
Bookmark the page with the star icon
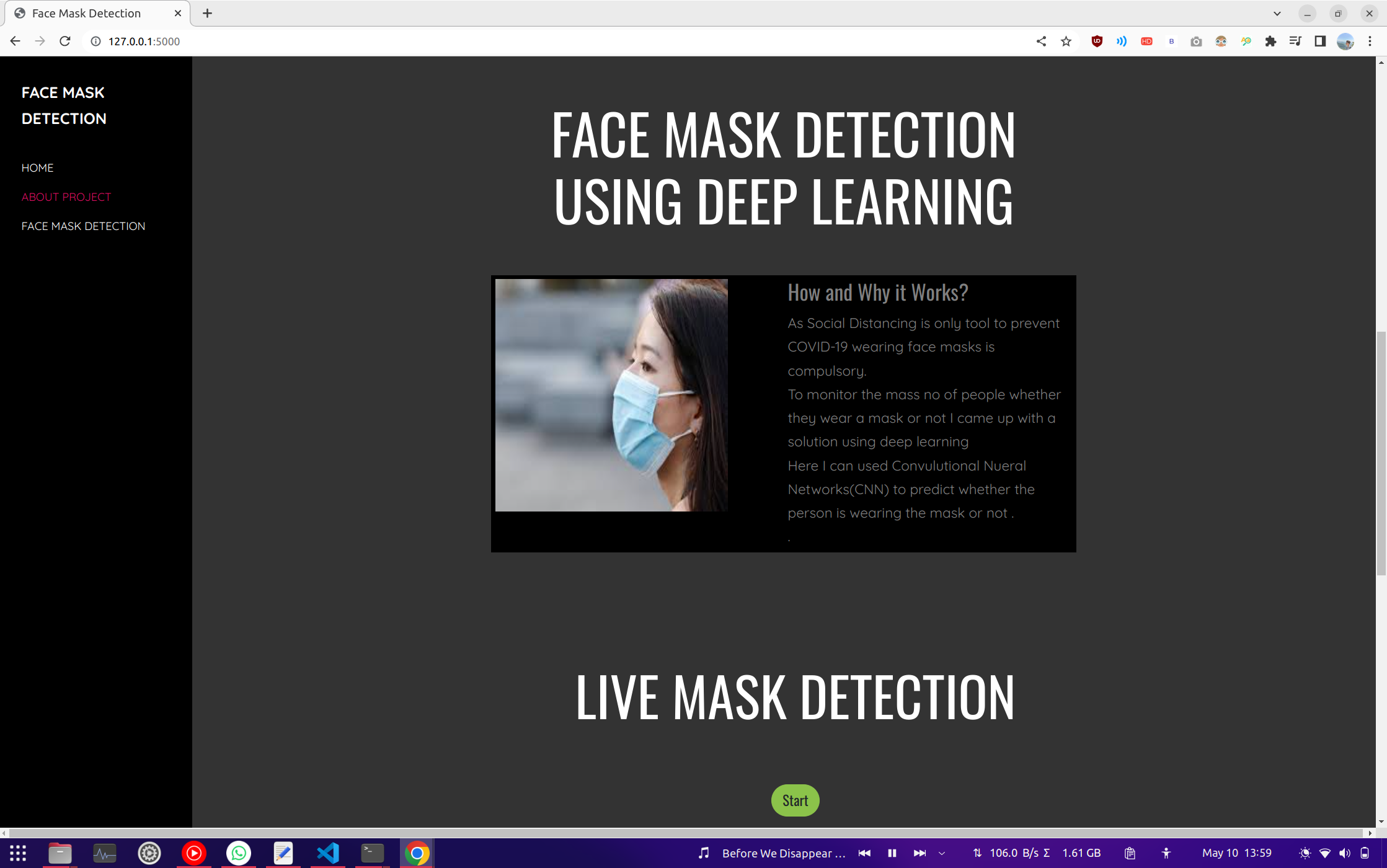[1066, 41]
